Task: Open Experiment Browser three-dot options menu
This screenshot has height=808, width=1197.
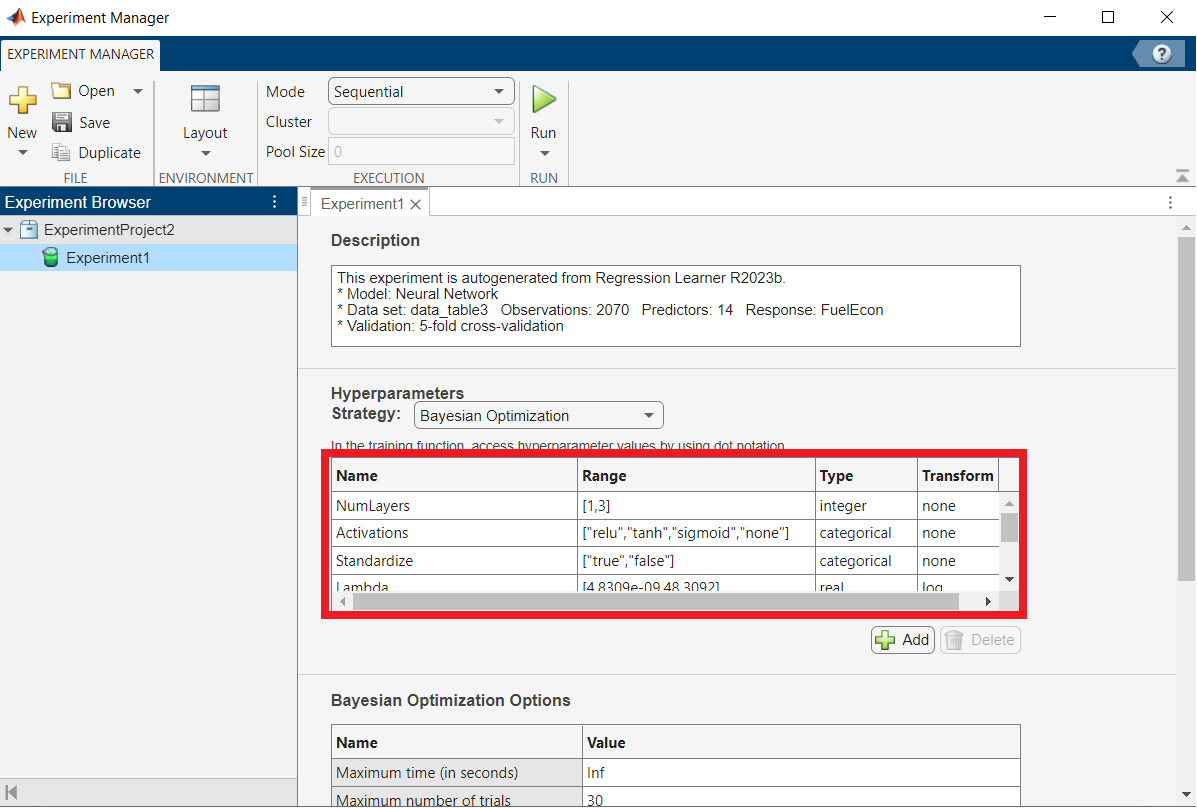Action: click(275, 202)
